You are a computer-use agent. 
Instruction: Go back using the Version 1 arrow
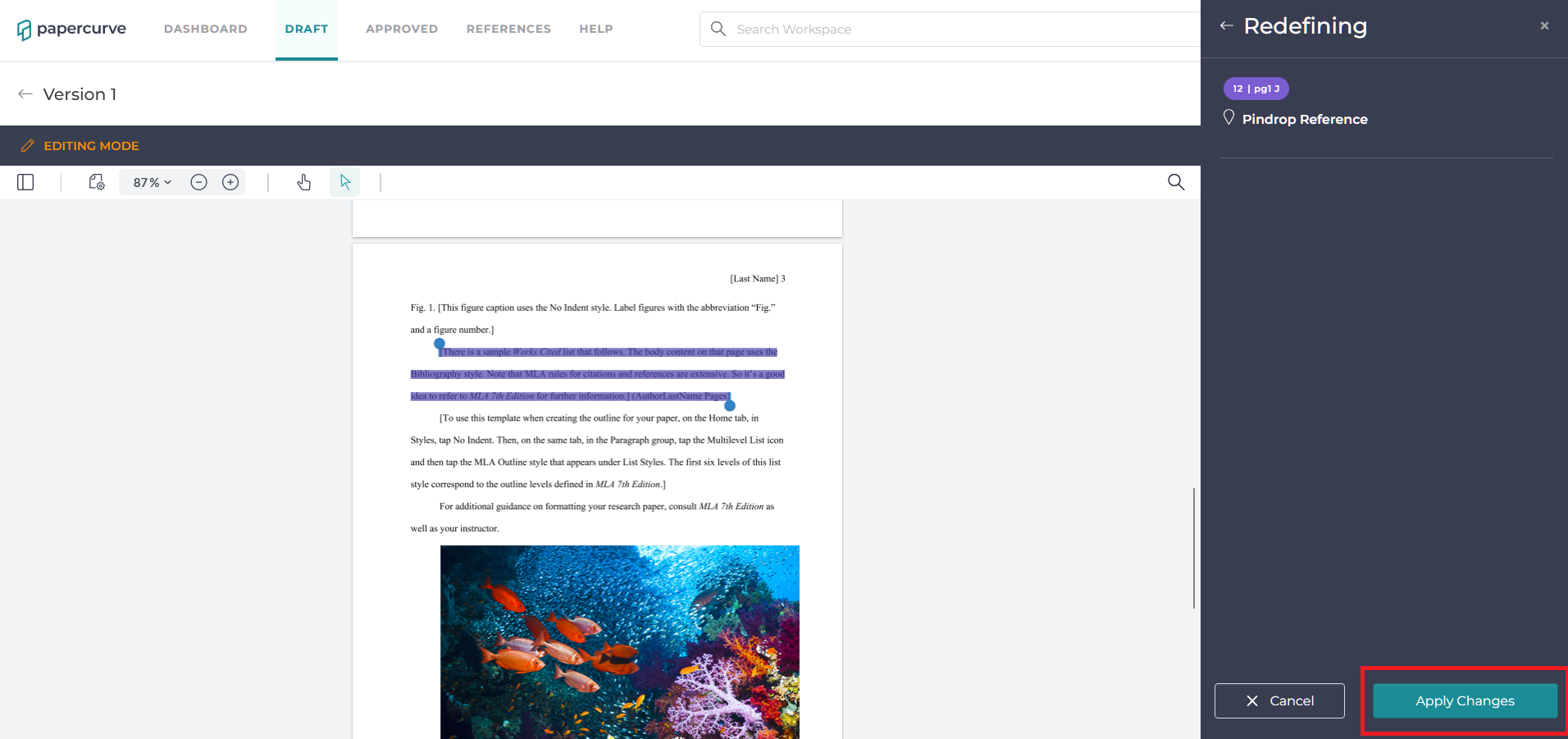click(25, 94)
